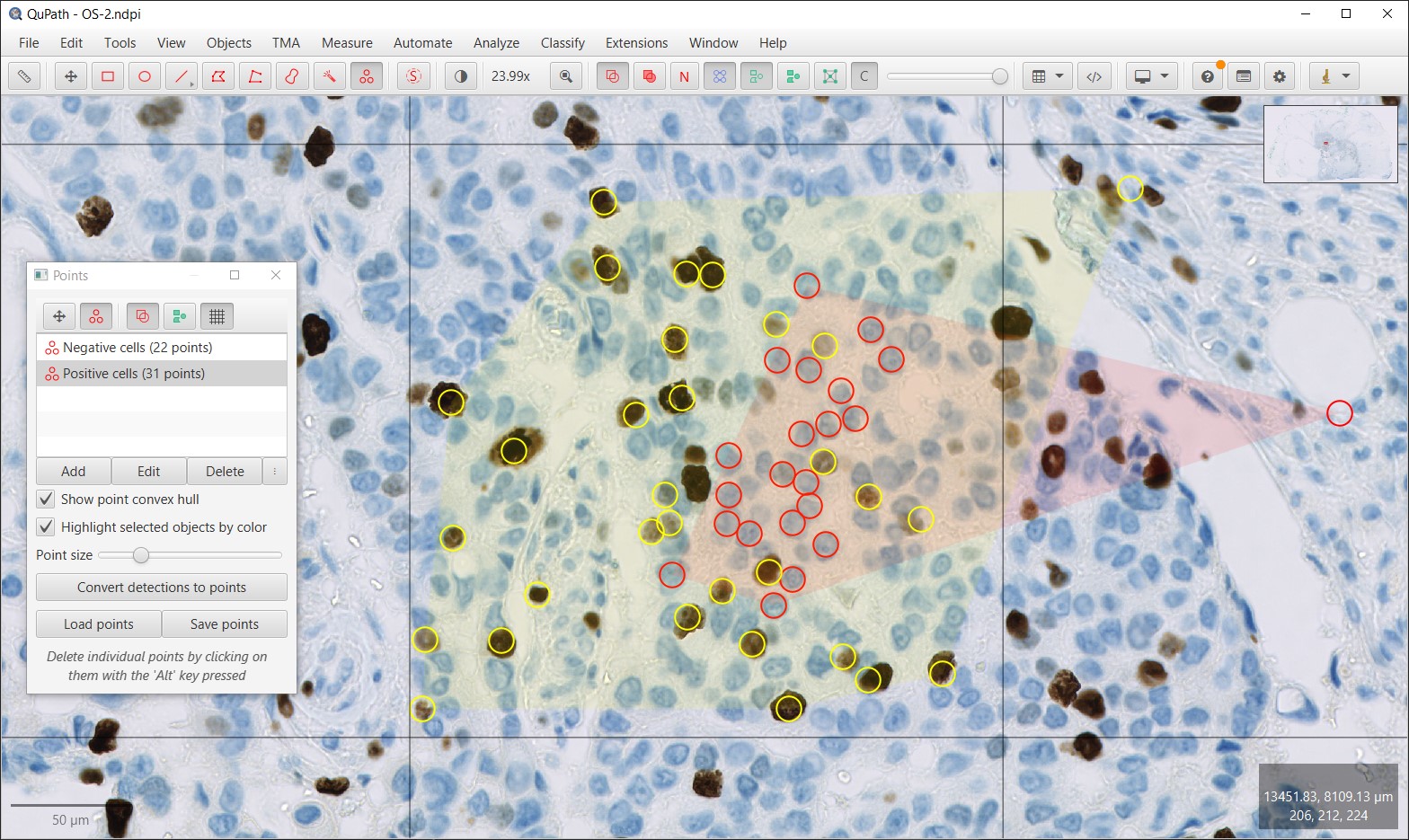1409x840 pixels.
Task: Click the Zoom to fit magnifier icon
Action: pyautogui.click(x=566, y=76)
